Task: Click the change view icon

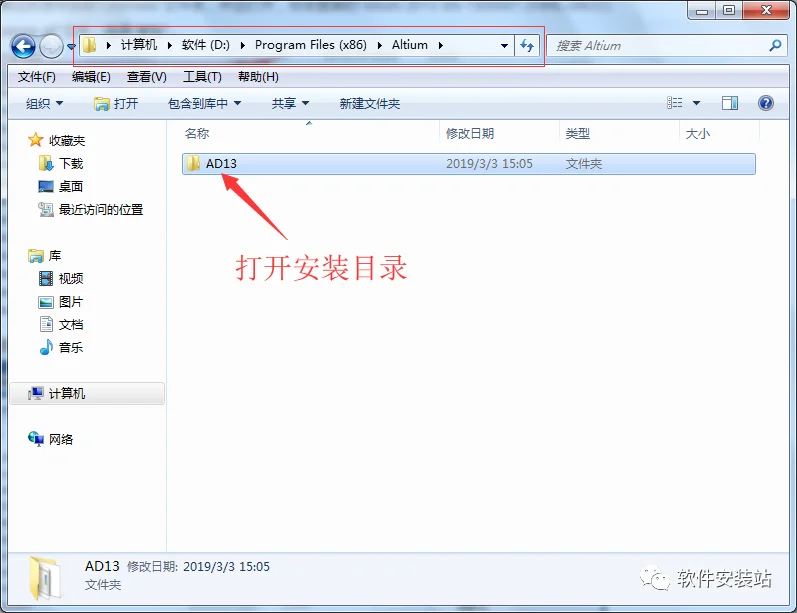Action: click(x=675, y=103)
